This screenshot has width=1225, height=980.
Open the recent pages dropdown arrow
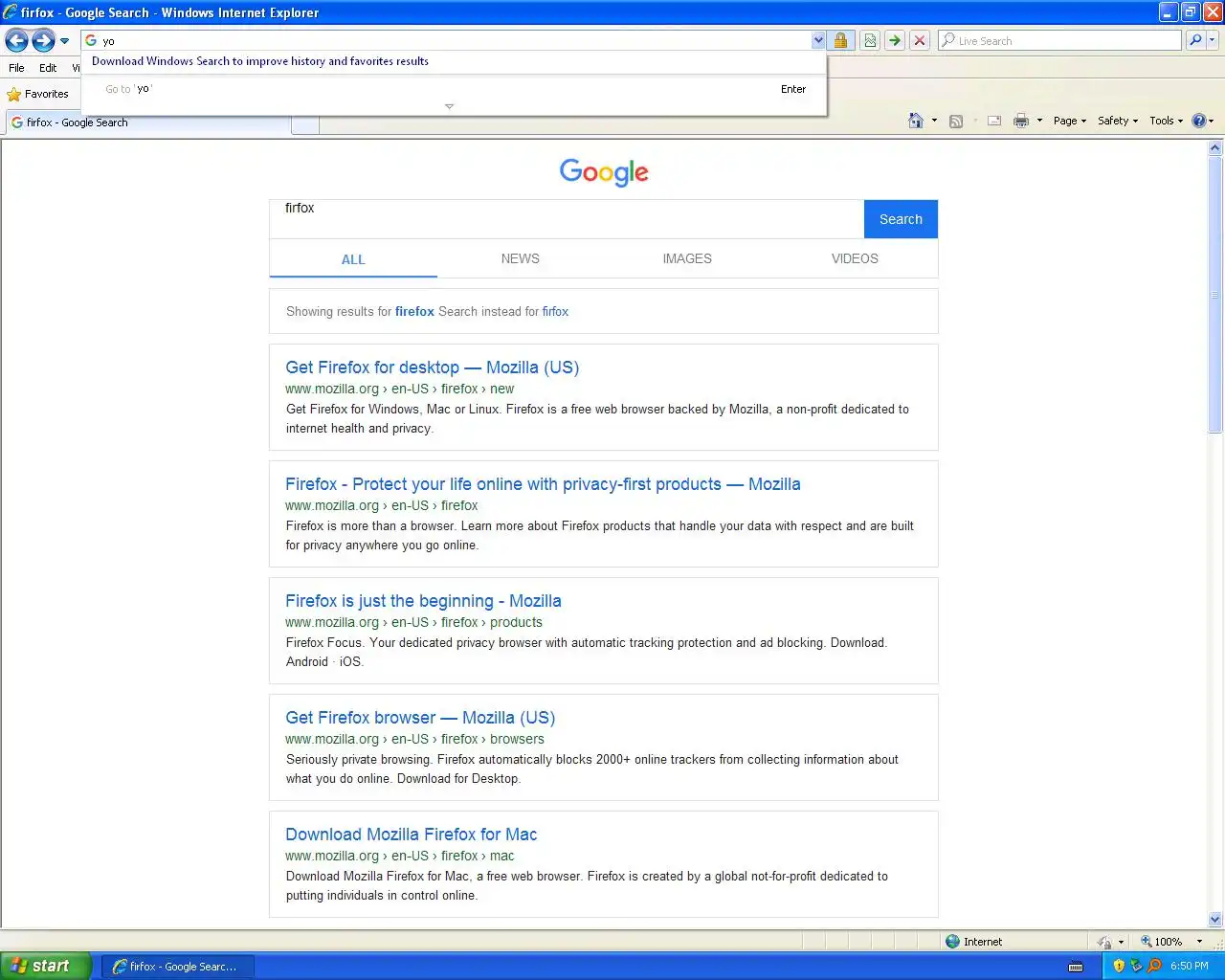[x=64, y=41]
